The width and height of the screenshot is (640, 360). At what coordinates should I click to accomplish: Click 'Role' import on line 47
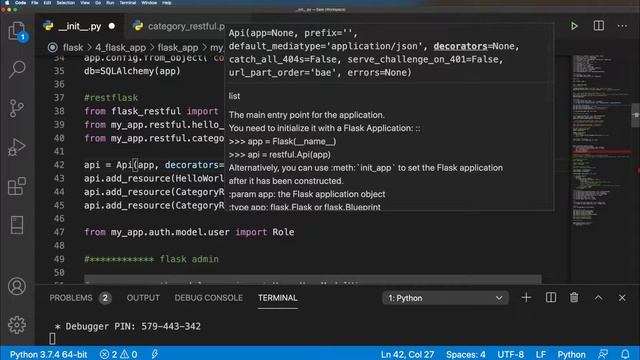283,232
